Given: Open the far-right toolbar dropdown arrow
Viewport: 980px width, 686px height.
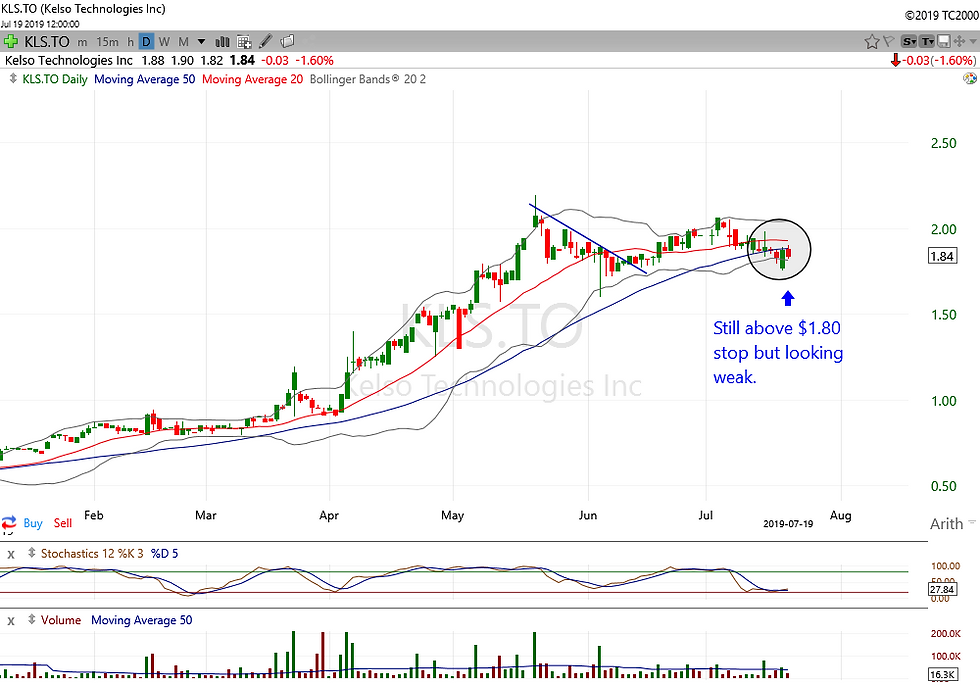Looking at the screenshot, I should point(973,42).
